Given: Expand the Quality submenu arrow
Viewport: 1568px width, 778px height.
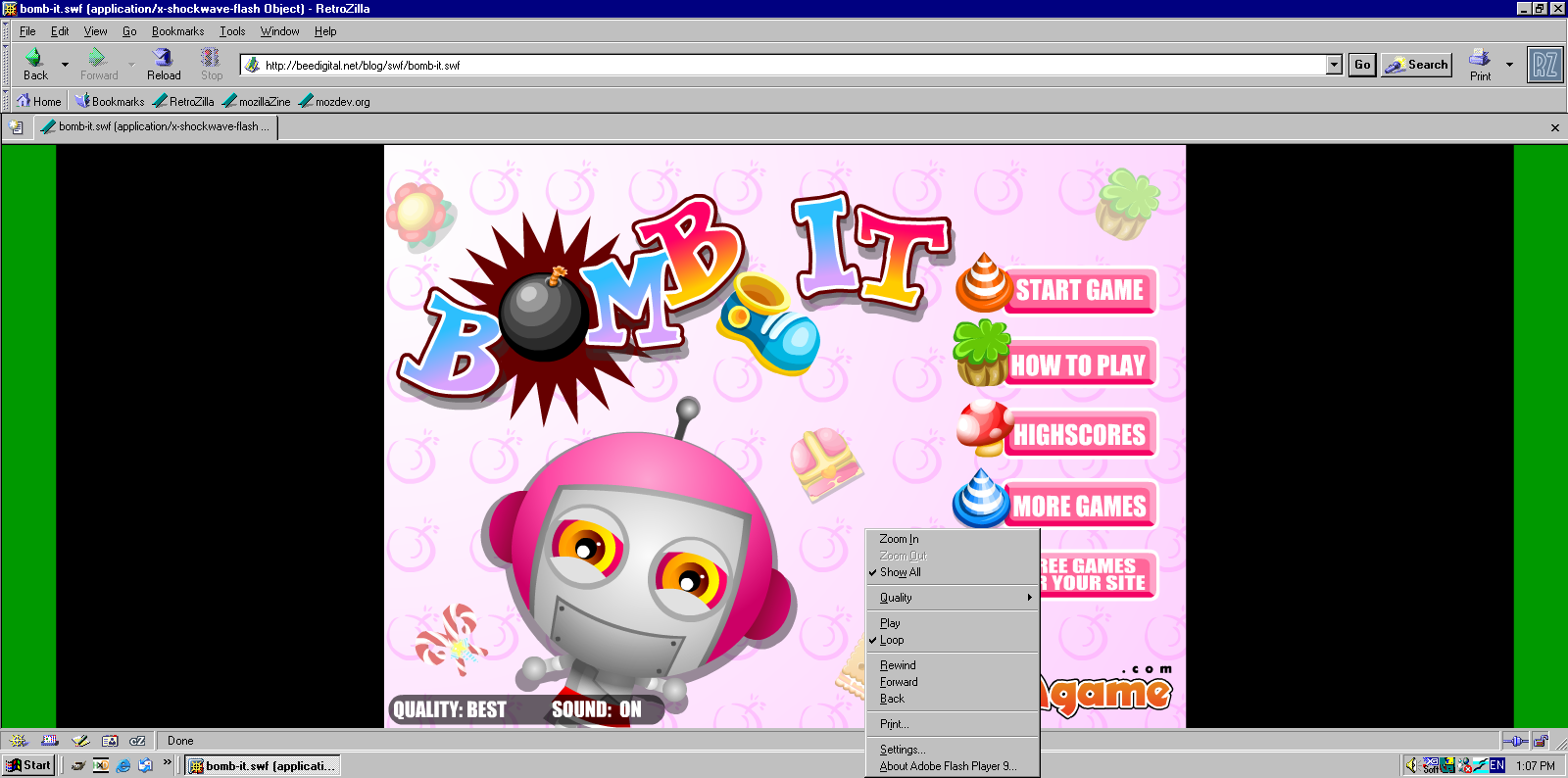Looking at the screenshot, I should [1029, 598].
